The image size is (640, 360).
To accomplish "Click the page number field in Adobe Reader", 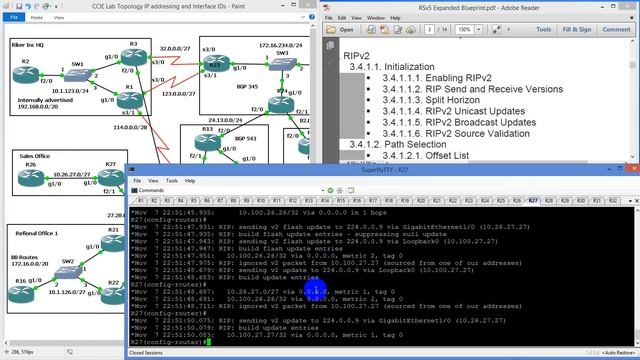I will tap(429, 30).
